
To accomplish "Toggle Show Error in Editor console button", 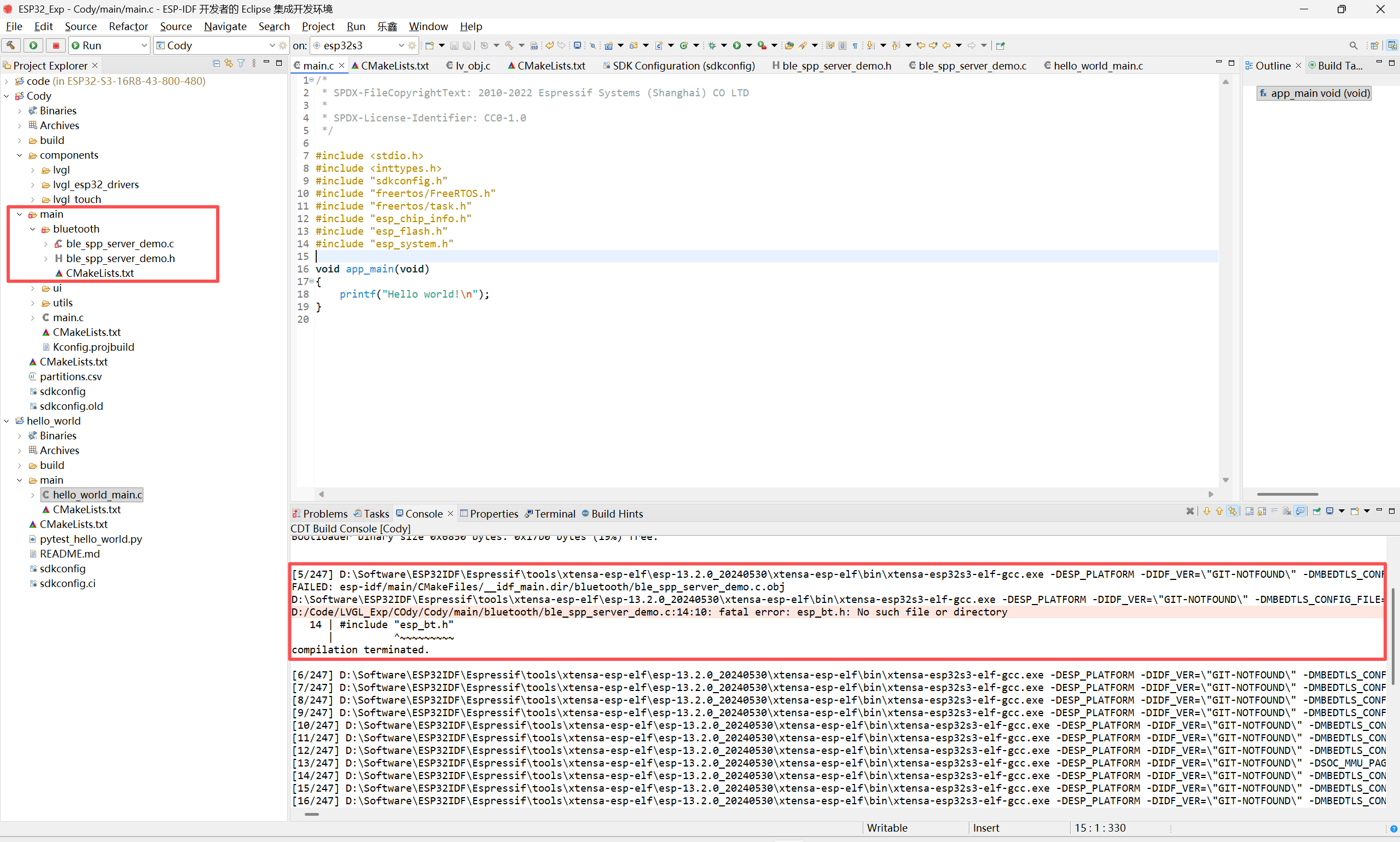I will point(1232,511).
